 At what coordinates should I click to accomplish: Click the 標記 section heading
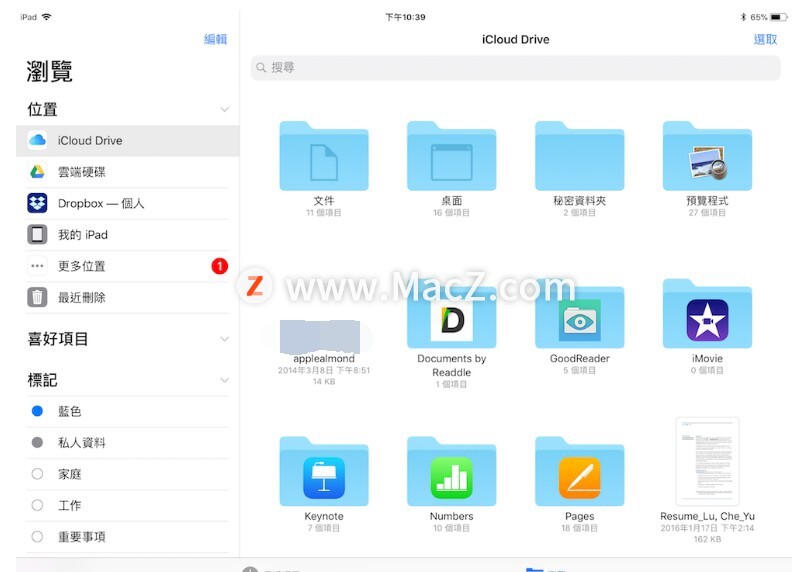click(42, 380)
